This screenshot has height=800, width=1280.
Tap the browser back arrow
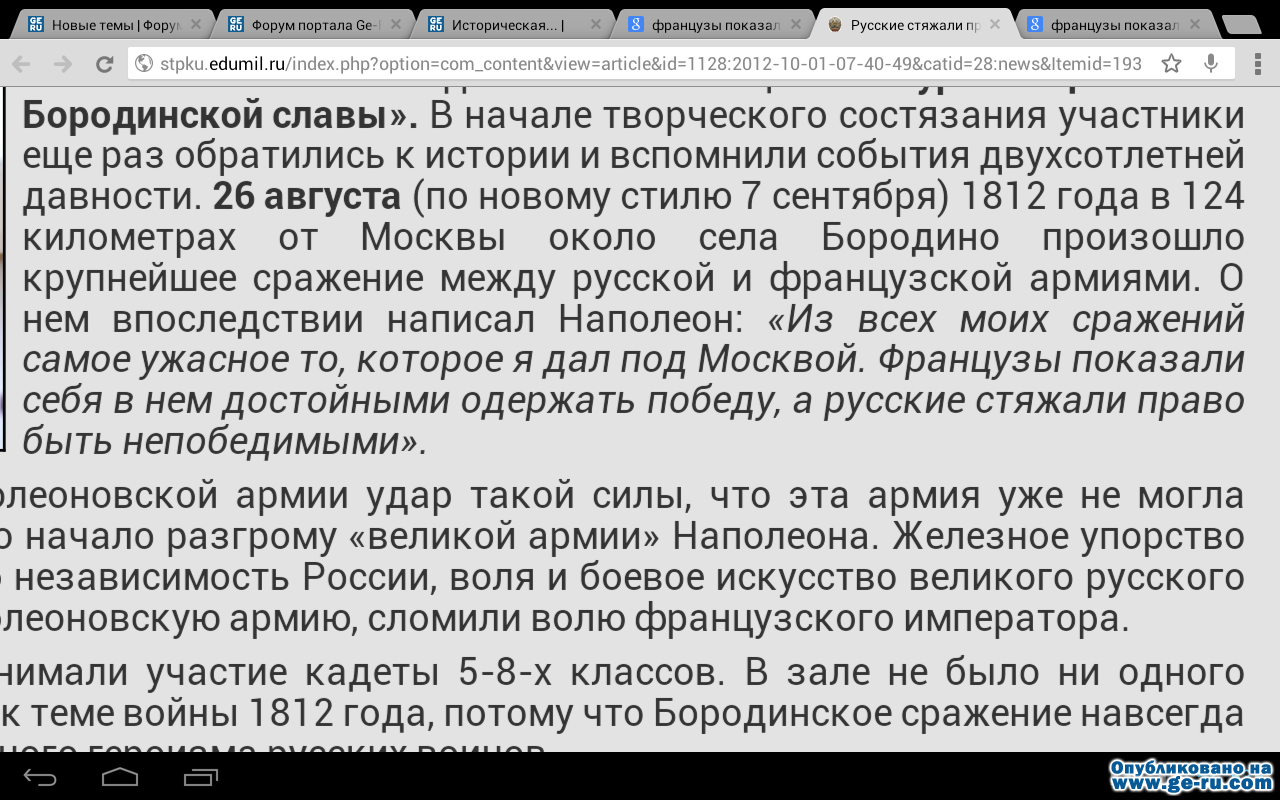click(x=22, y=64)
